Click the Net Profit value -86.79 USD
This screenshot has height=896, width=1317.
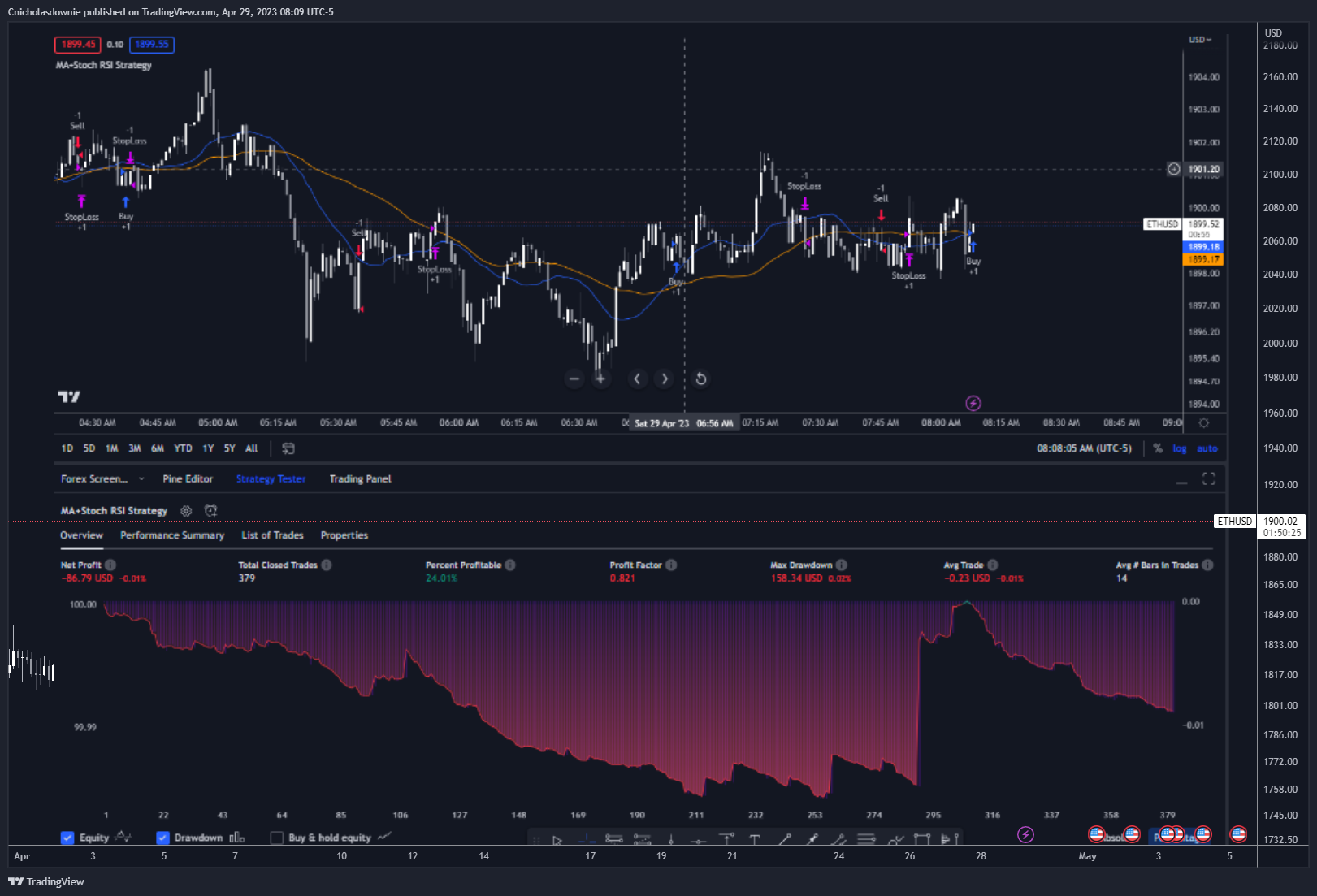pos(87,578)
